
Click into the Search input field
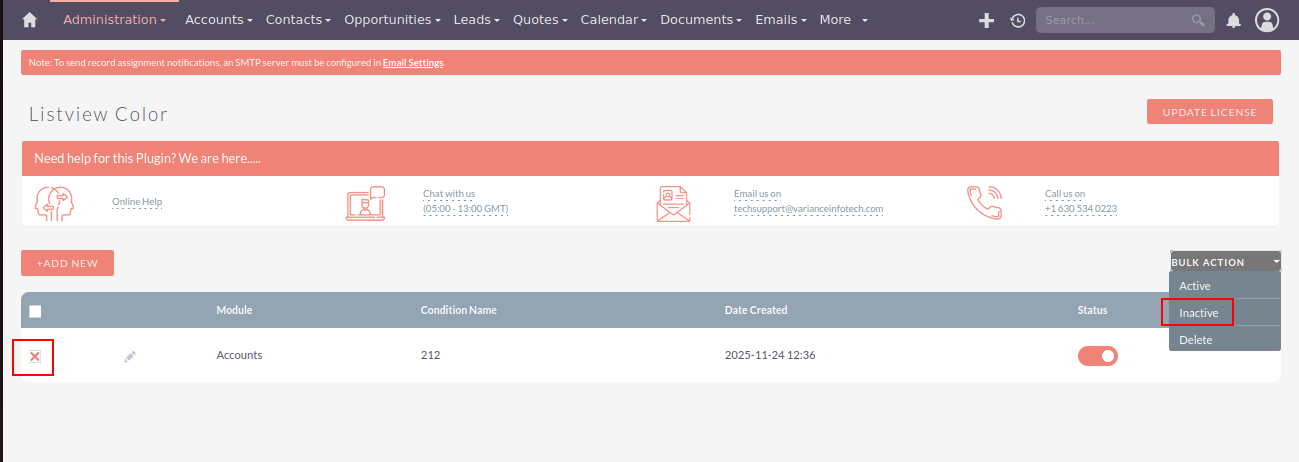click(1112, 20)
